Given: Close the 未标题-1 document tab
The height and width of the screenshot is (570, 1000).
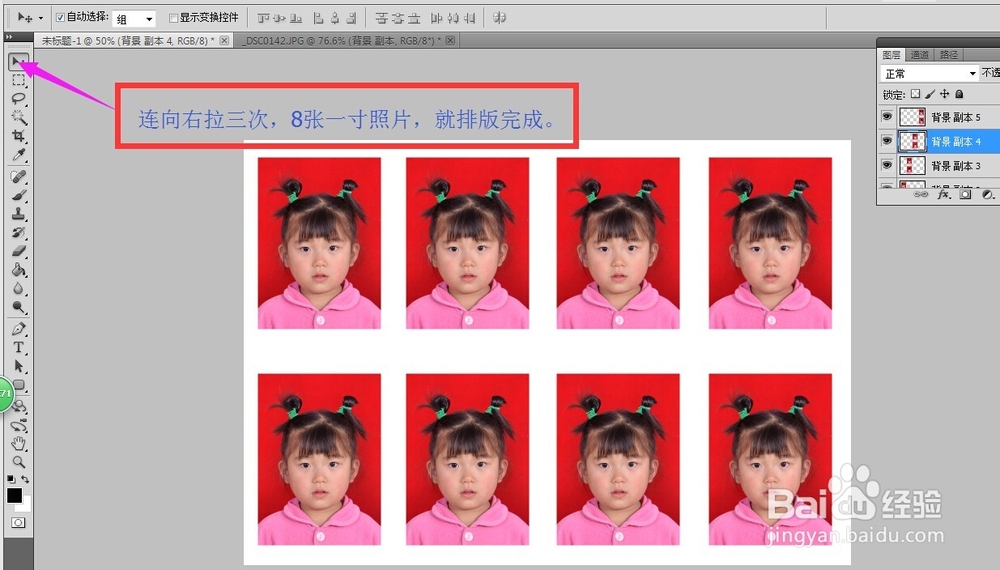Looking at the screenshot, I should click(x=224, y=40).
